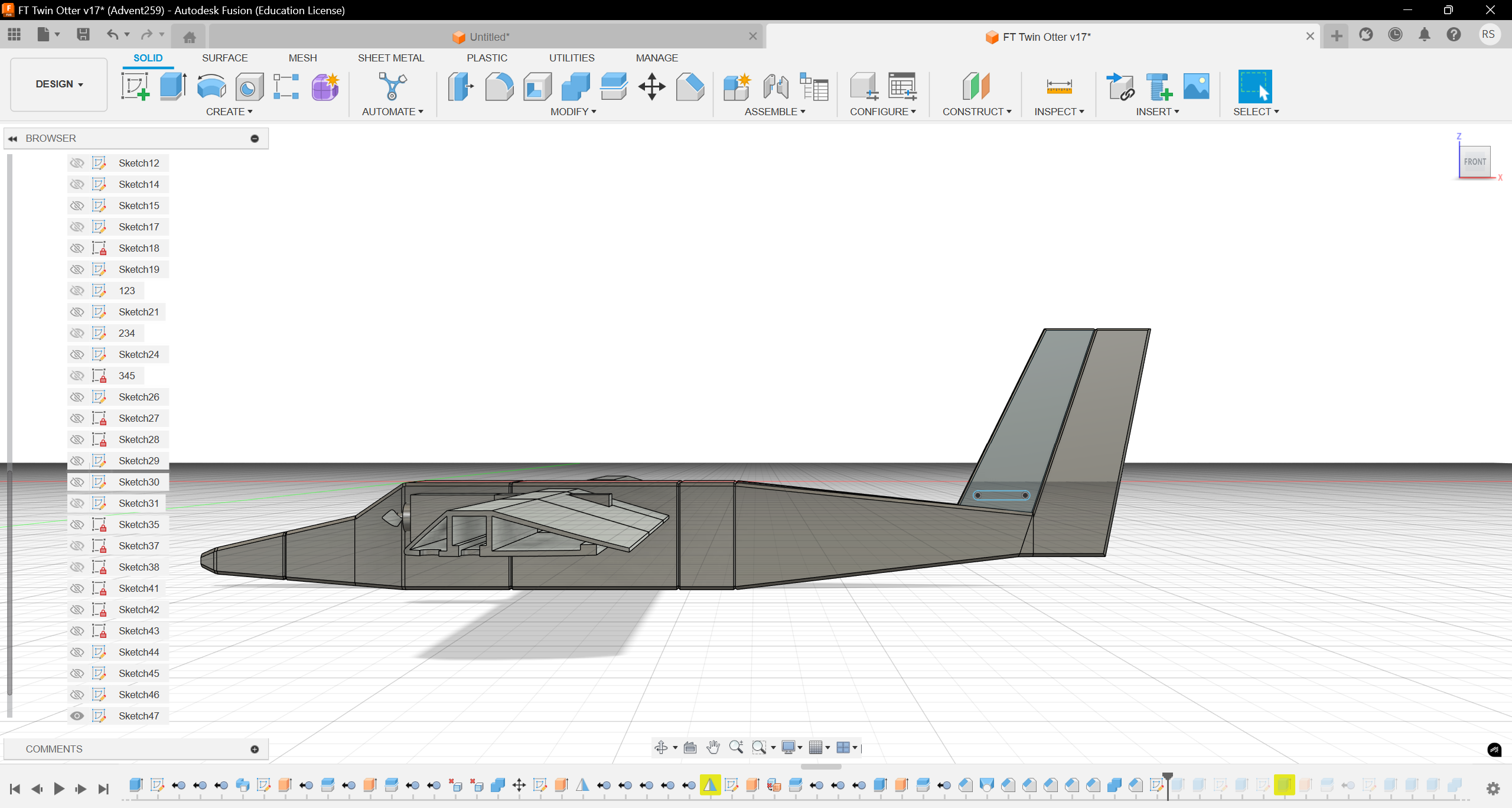Jump to timeline beginning
The width and height of the screenshot is (1512, 808).
coord(15,789)
